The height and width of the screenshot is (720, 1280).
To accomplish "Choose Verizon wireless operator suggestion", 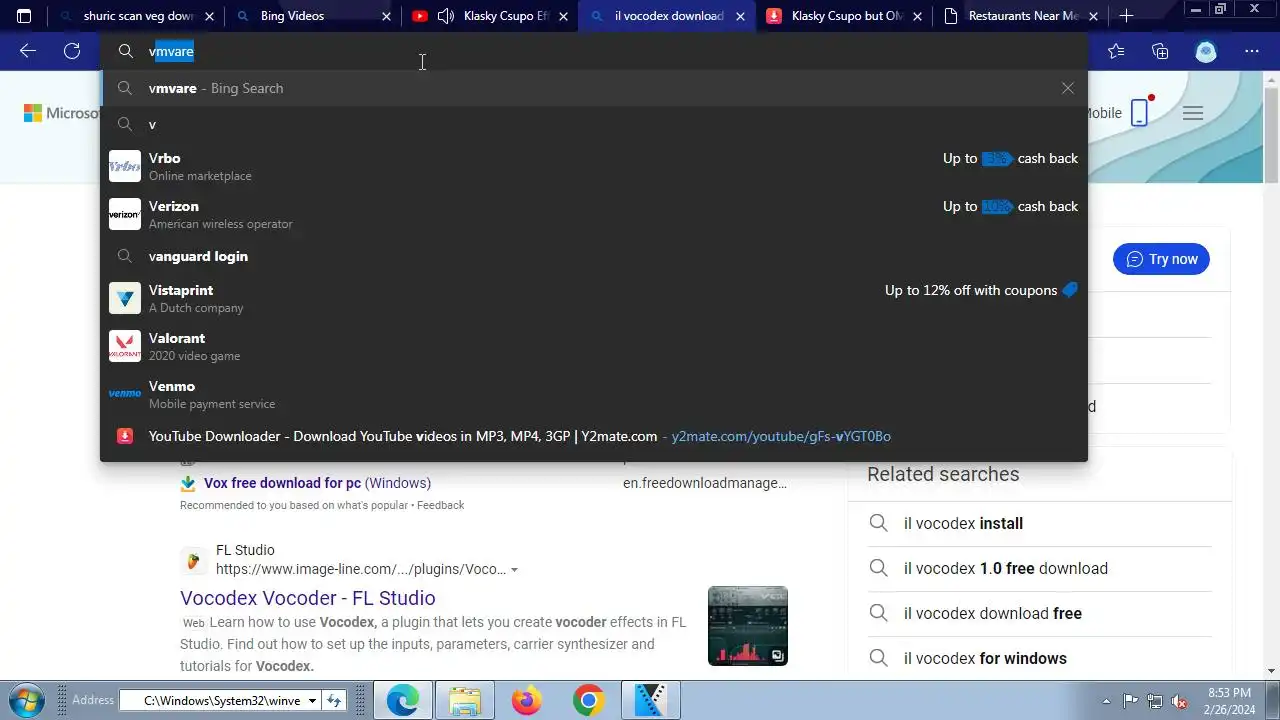I will tap(594, 214).
